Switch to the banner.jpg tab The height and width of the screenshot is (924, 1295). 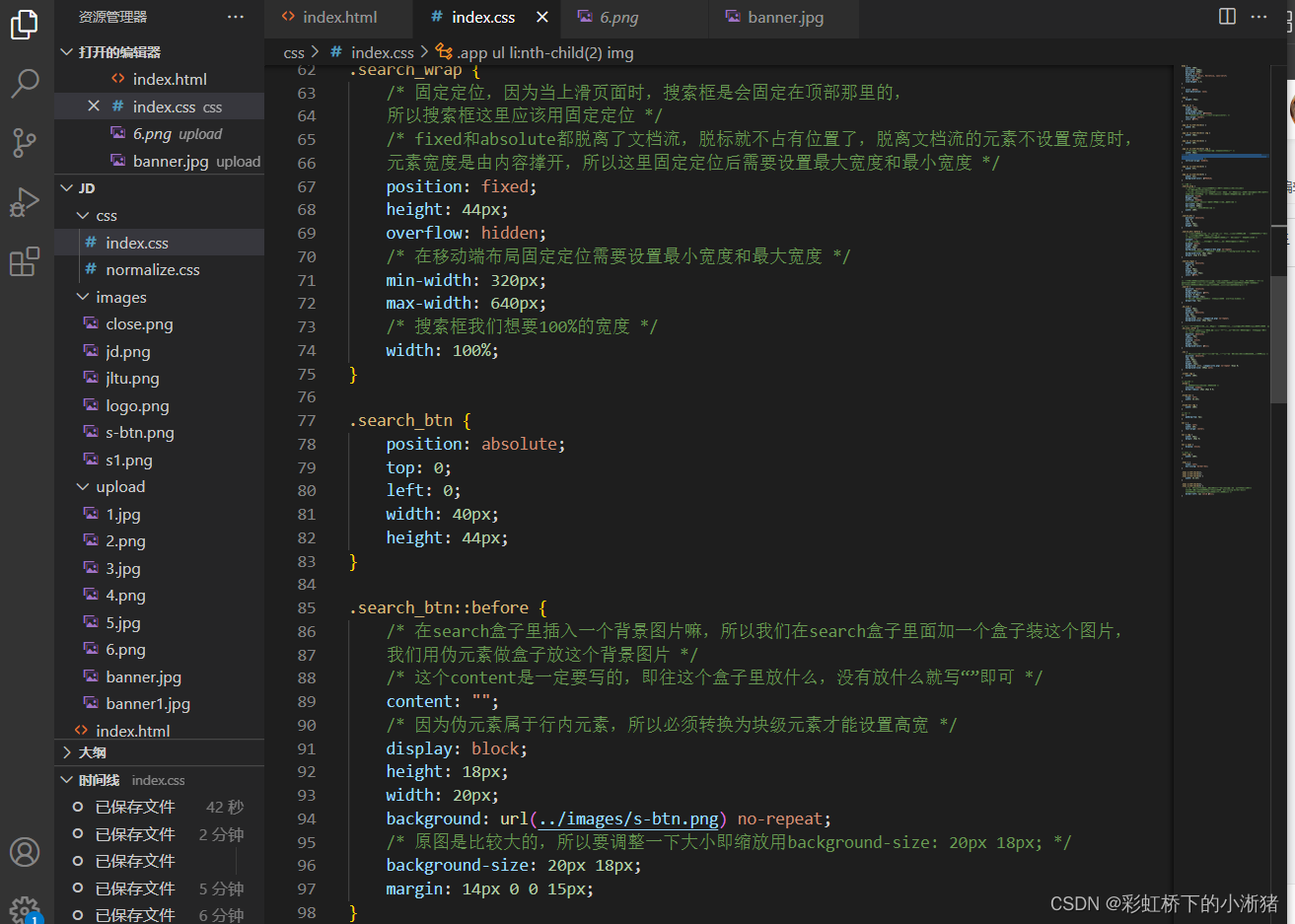[x=785, y=17]
